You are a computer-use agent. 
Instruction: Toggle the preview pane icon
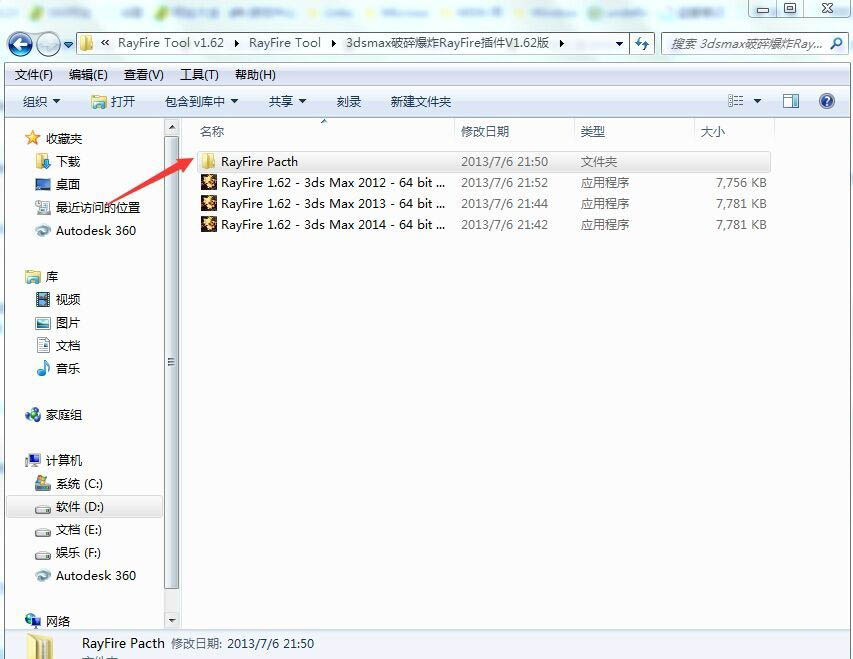point(791,101)
